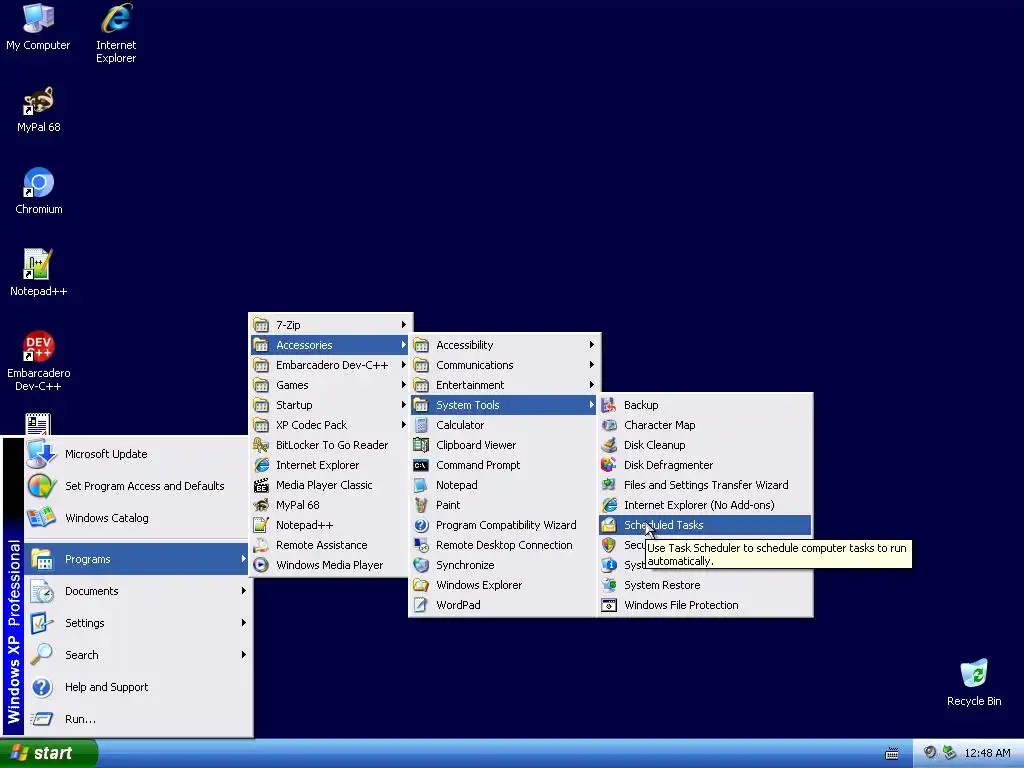The height and width of the screenshot is (768, 1024).
Task: Launch Program Compatibility Wizard
Action: point(504,525)
